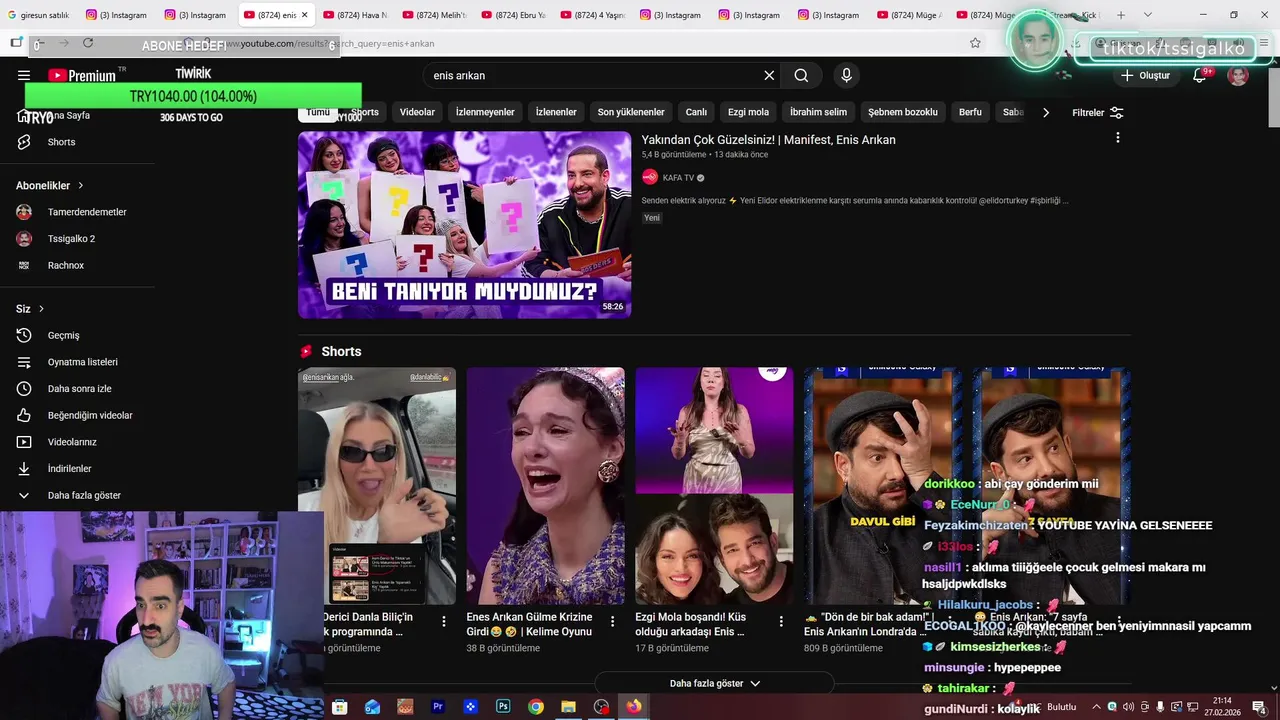1280x720 pixels.
Task: Switch to (8724) Ebru Ya browser tab
Action: [513, 15]
